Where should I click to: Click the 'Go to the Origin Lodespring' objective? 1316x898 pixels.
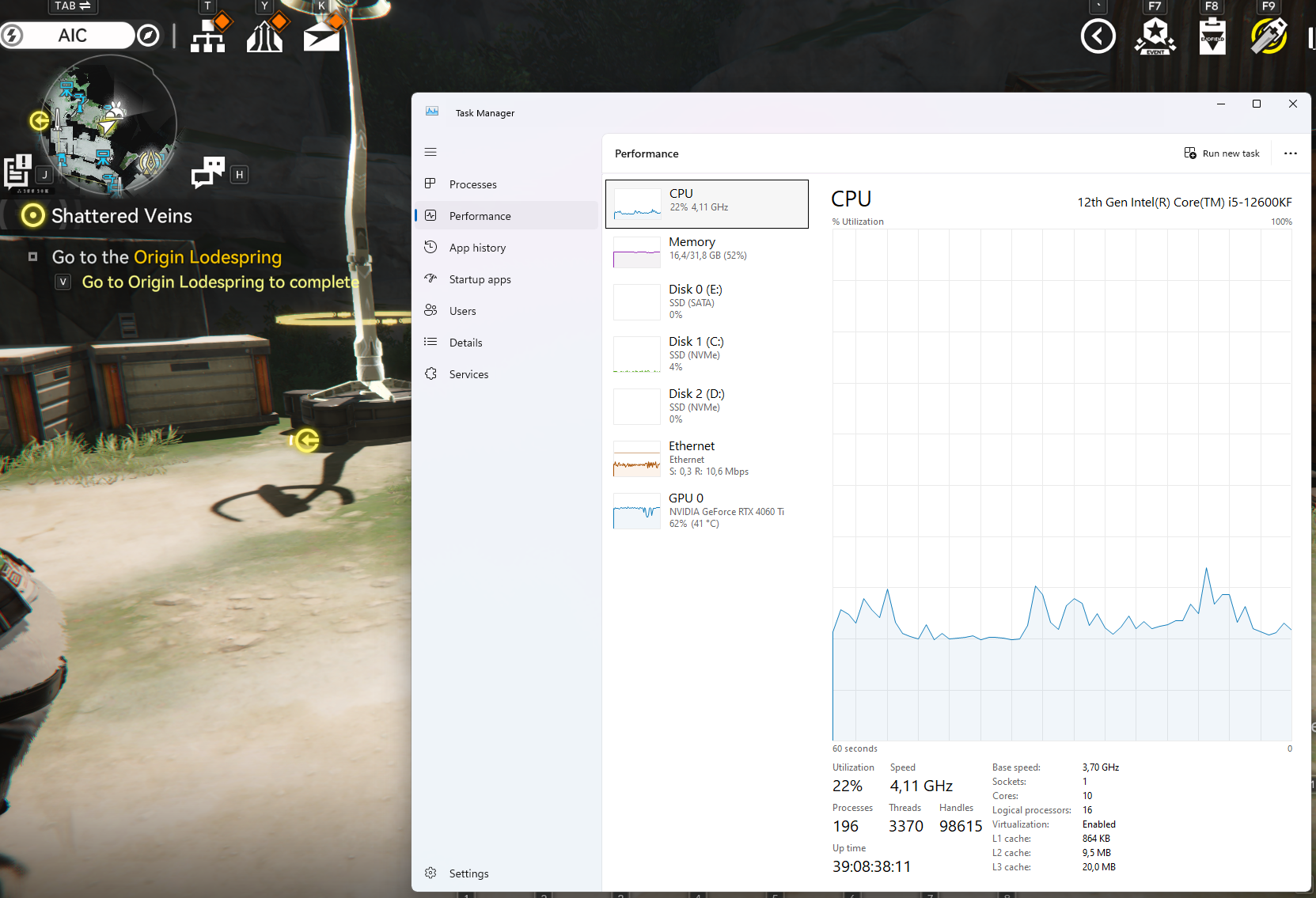point(167,257)
